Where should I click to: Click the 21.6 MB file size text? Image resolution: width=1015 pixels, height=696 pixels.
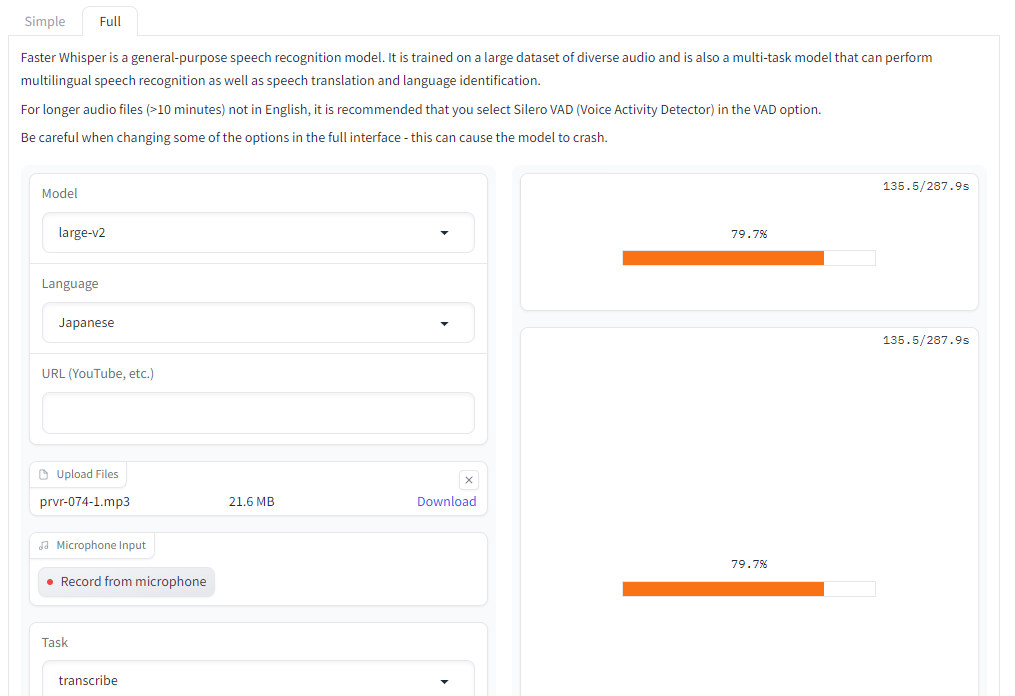point(251,501)
